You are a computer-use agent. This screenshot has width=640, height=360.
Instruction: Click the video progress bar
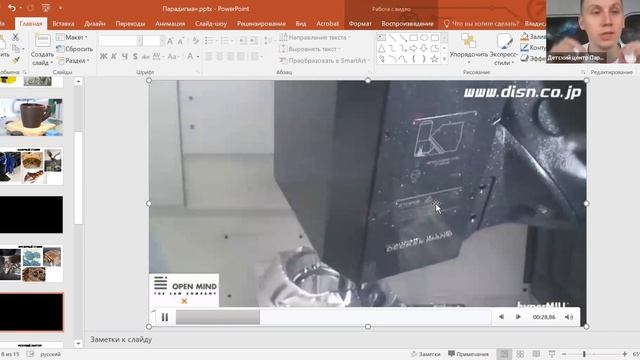tap(333, 317)
